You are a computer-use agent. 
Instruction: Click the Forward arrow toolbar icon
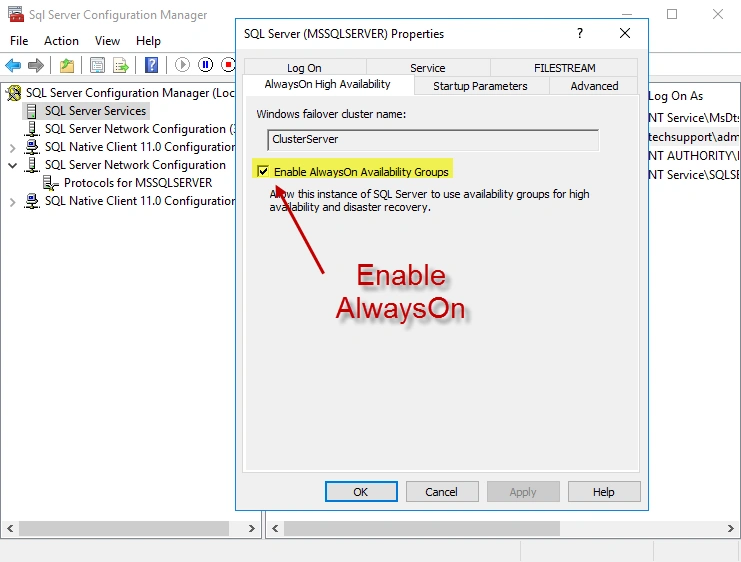coord(36,65)
